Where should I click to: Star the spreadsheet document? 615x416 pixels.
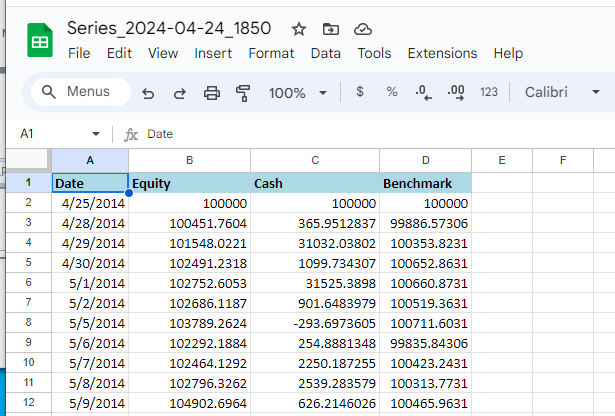[x=299, y=28]
